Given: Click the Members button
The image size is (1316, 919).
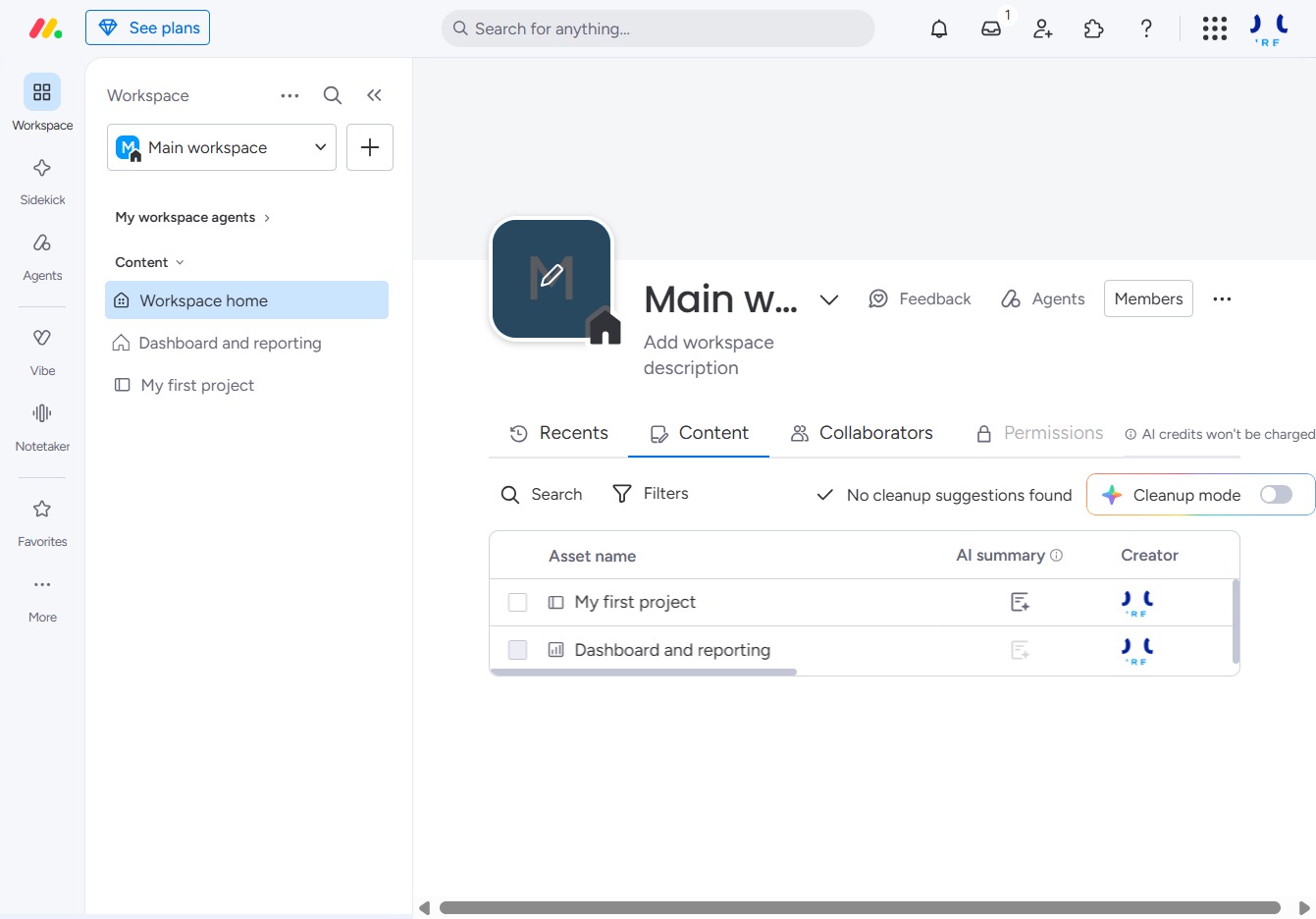Looking at the screenshot, I should click(1148, 298).
